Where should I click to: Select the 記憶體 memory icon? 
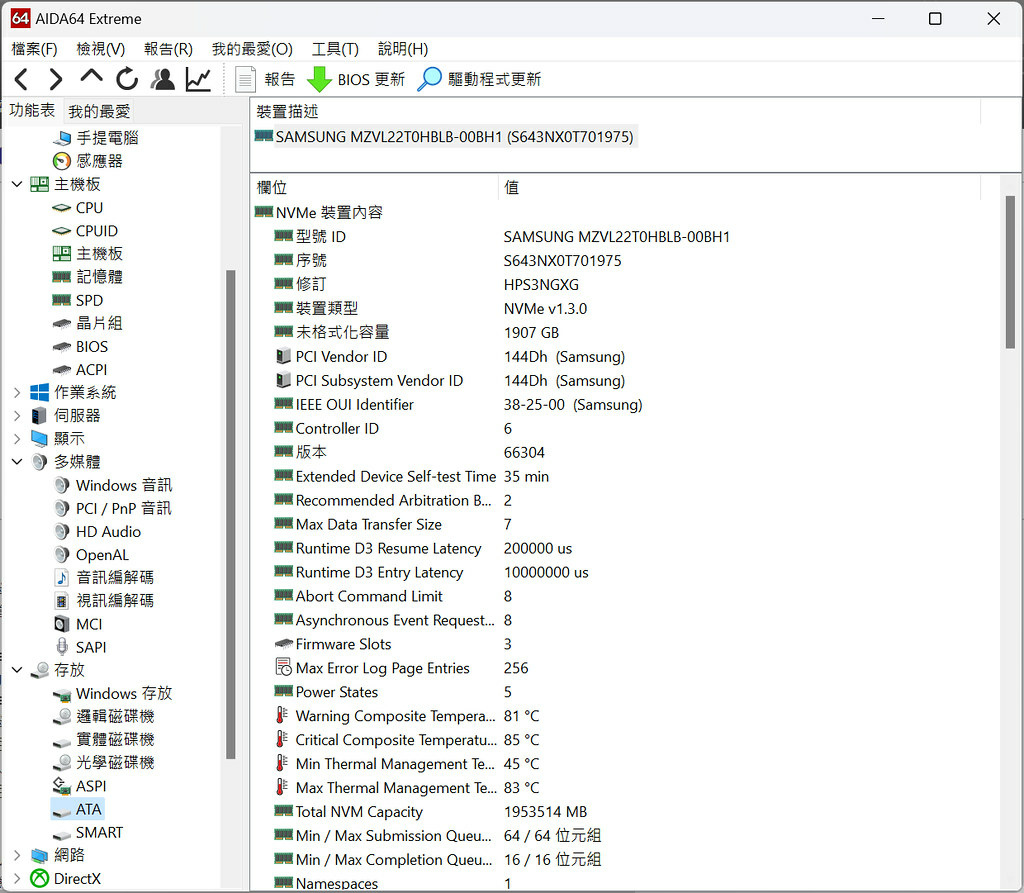61,278
